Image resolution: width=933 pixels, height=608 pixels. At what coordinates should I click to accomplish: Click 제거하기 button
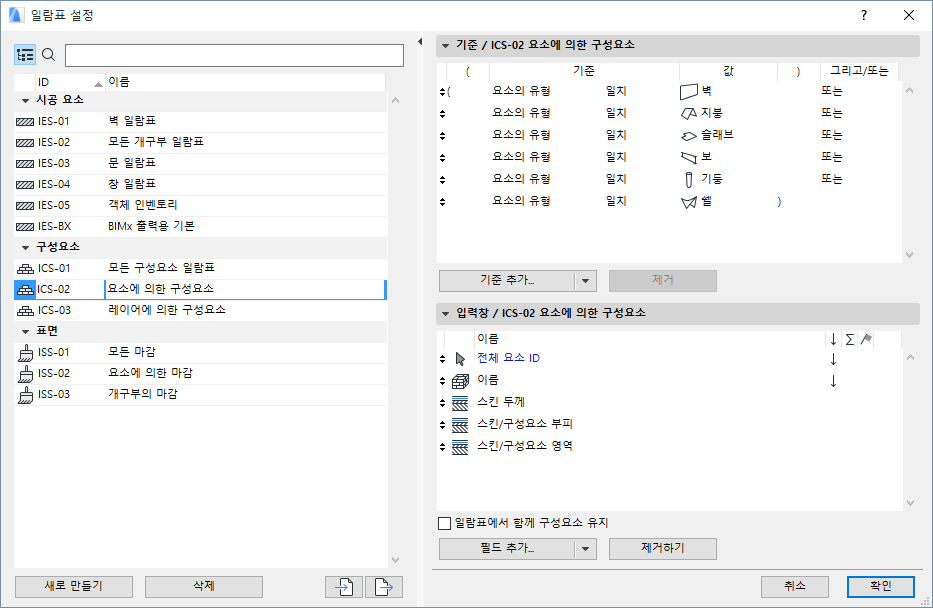[x=663, y=549]
